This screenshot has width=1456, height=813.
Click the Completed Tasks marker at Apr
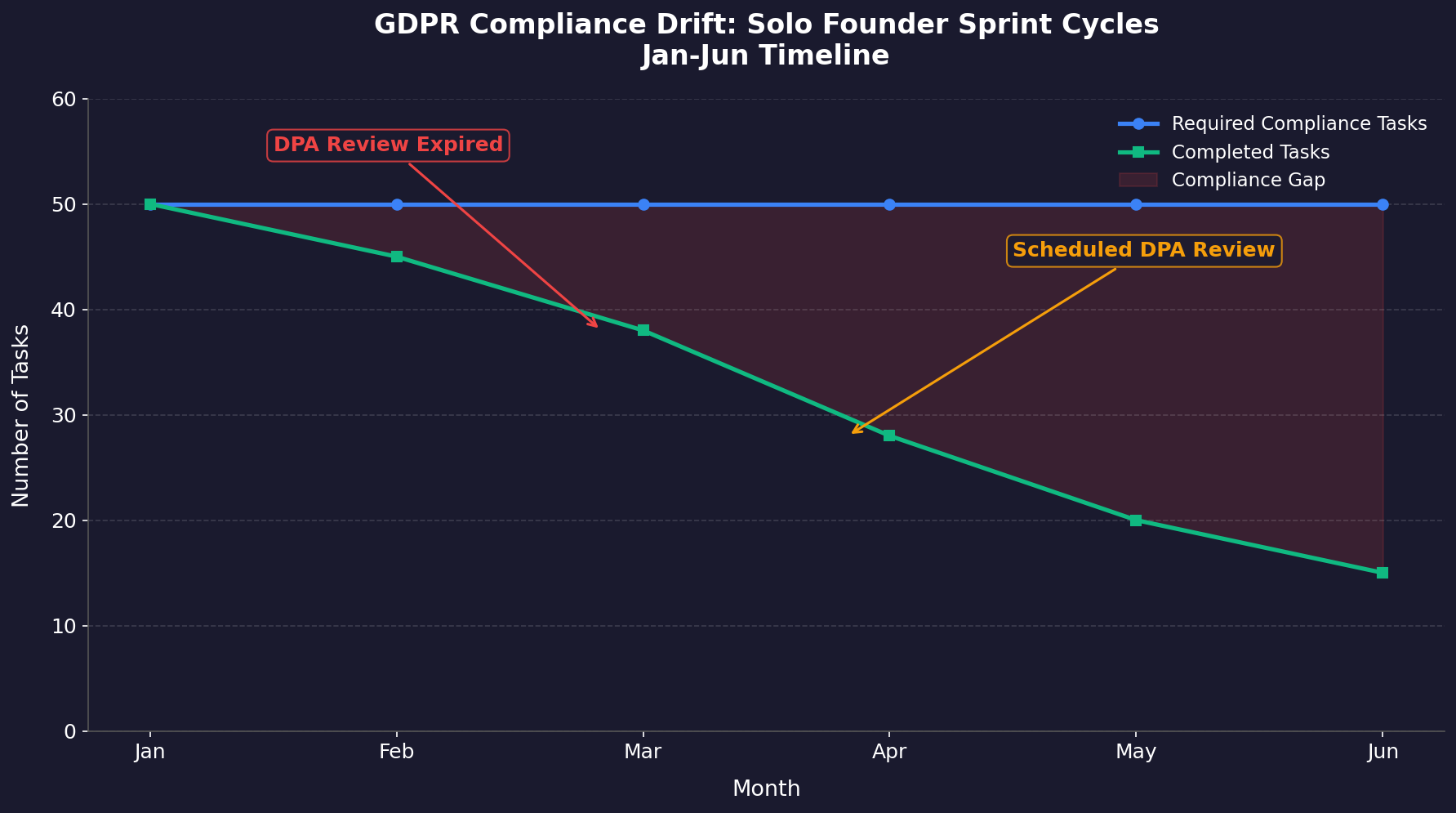[x=889, y=436]
